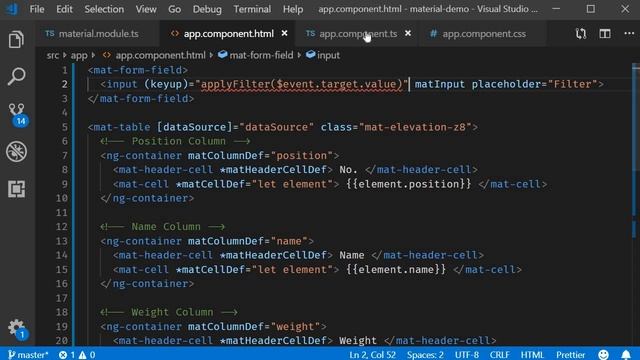This screenshot has height=360, width=640.
Task: Open notifications bell in status bar
Action: (x=626, y=354)
